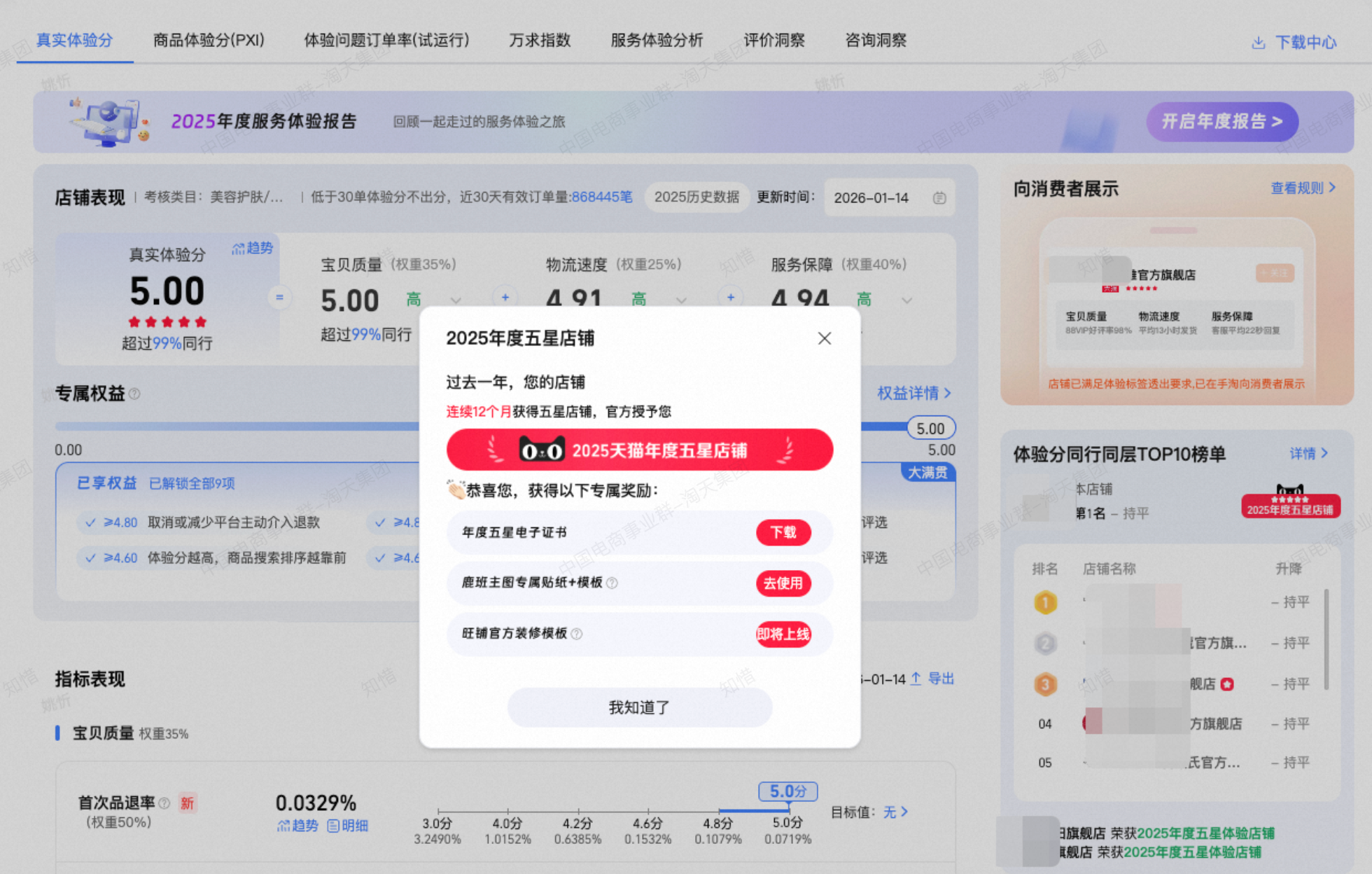Click the TOP10 list vertical scrollbar

(1326, 639)
